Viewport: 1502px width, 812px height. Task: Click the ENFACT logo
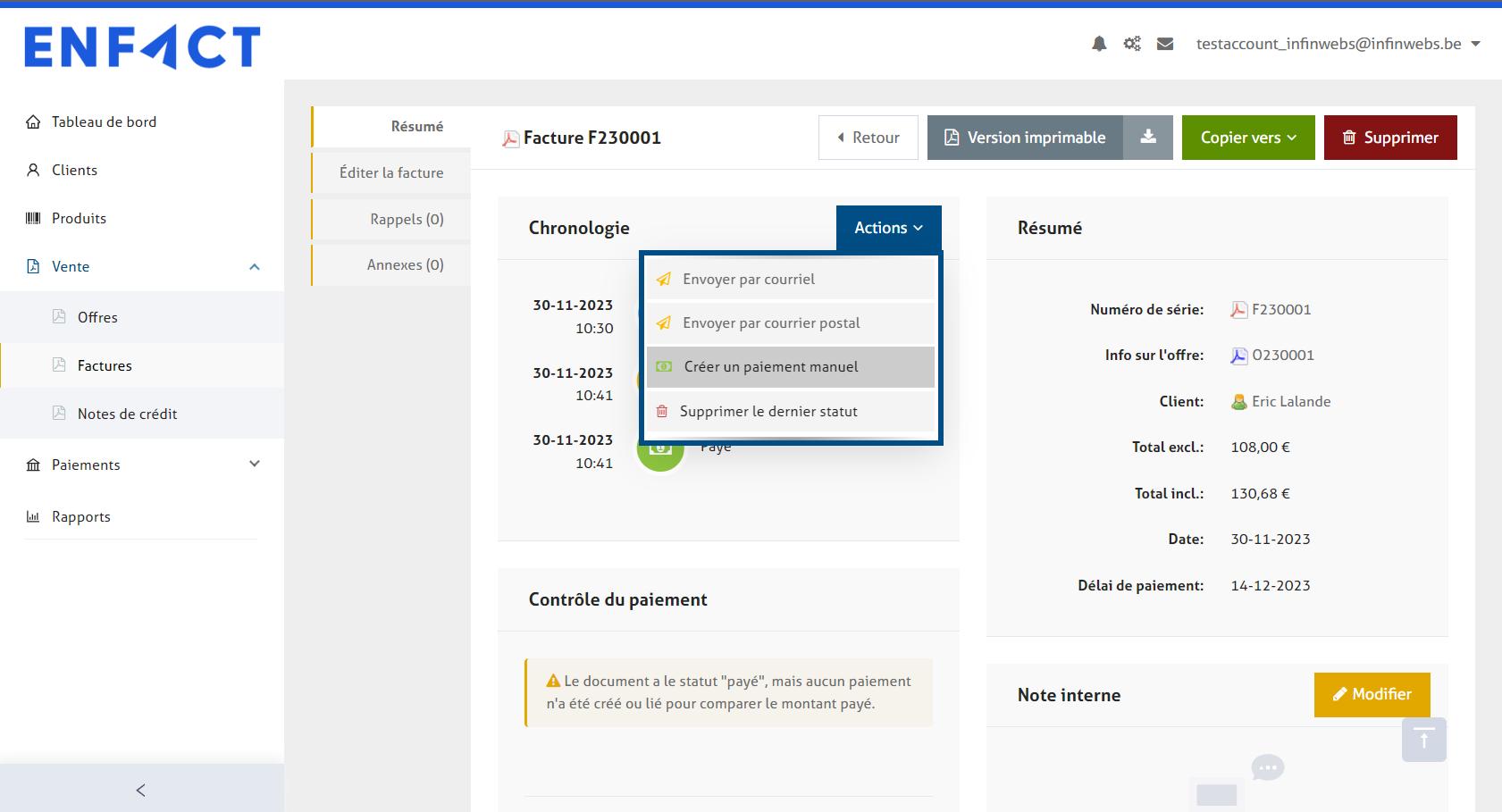tap(142, 46)
